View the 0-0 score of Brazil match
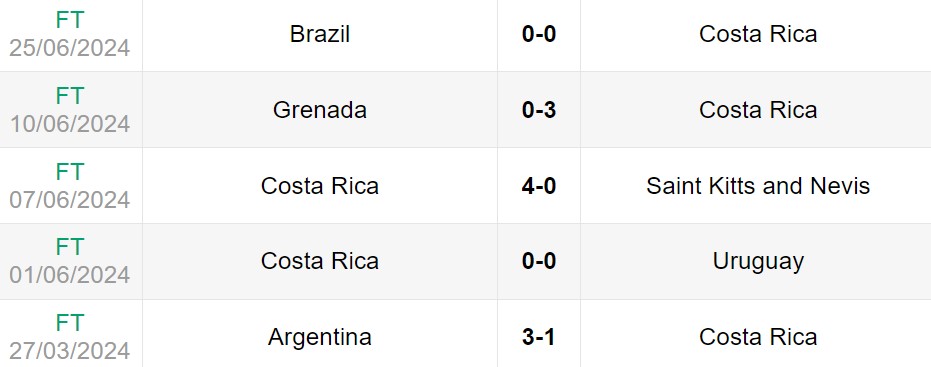The width and height of the screenshot is (931, 367). pyautogui.click(x=539, y=34)
